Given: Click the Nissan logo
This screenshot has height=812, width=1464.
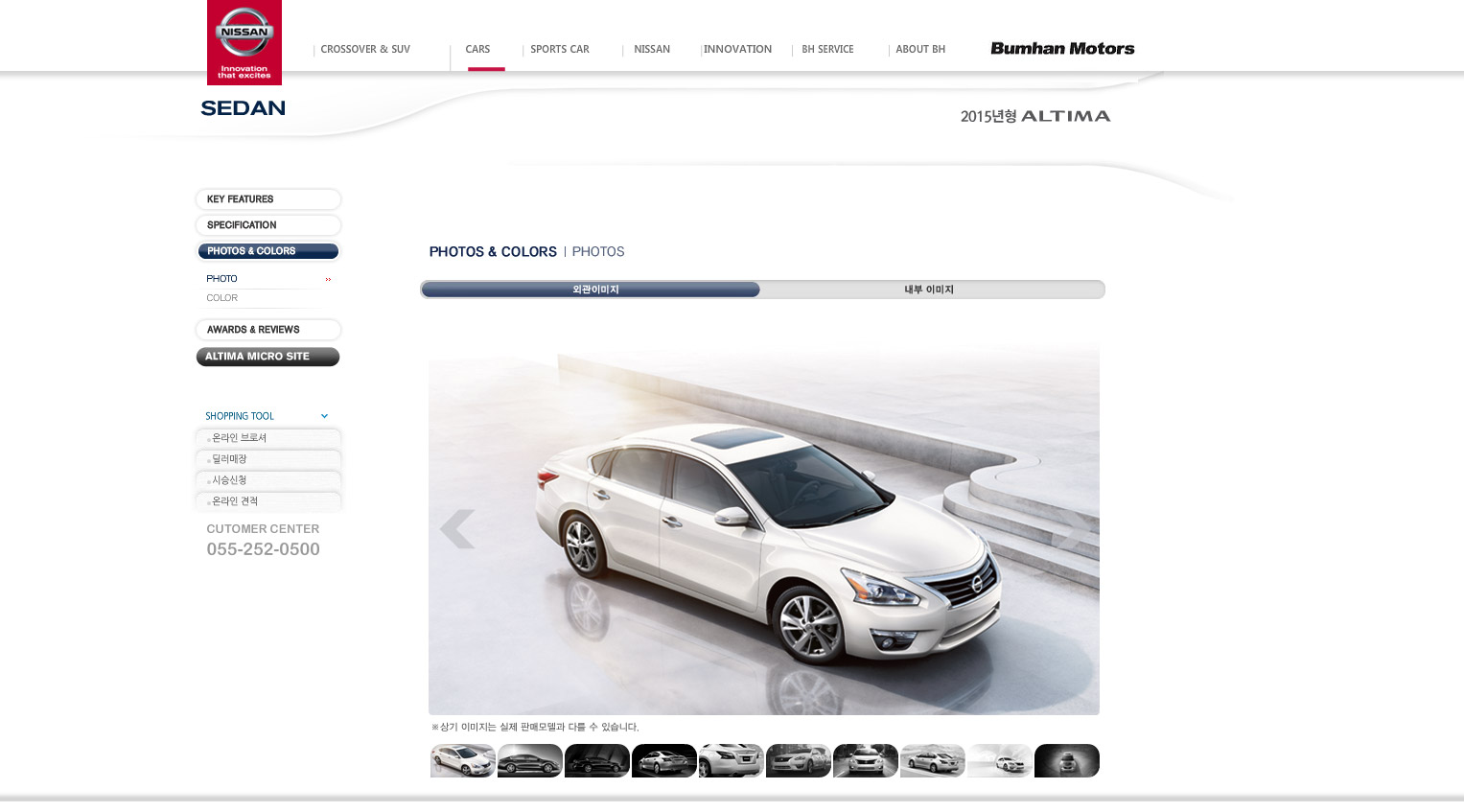Looking at the screenshot, I should [x=244, y=42].
